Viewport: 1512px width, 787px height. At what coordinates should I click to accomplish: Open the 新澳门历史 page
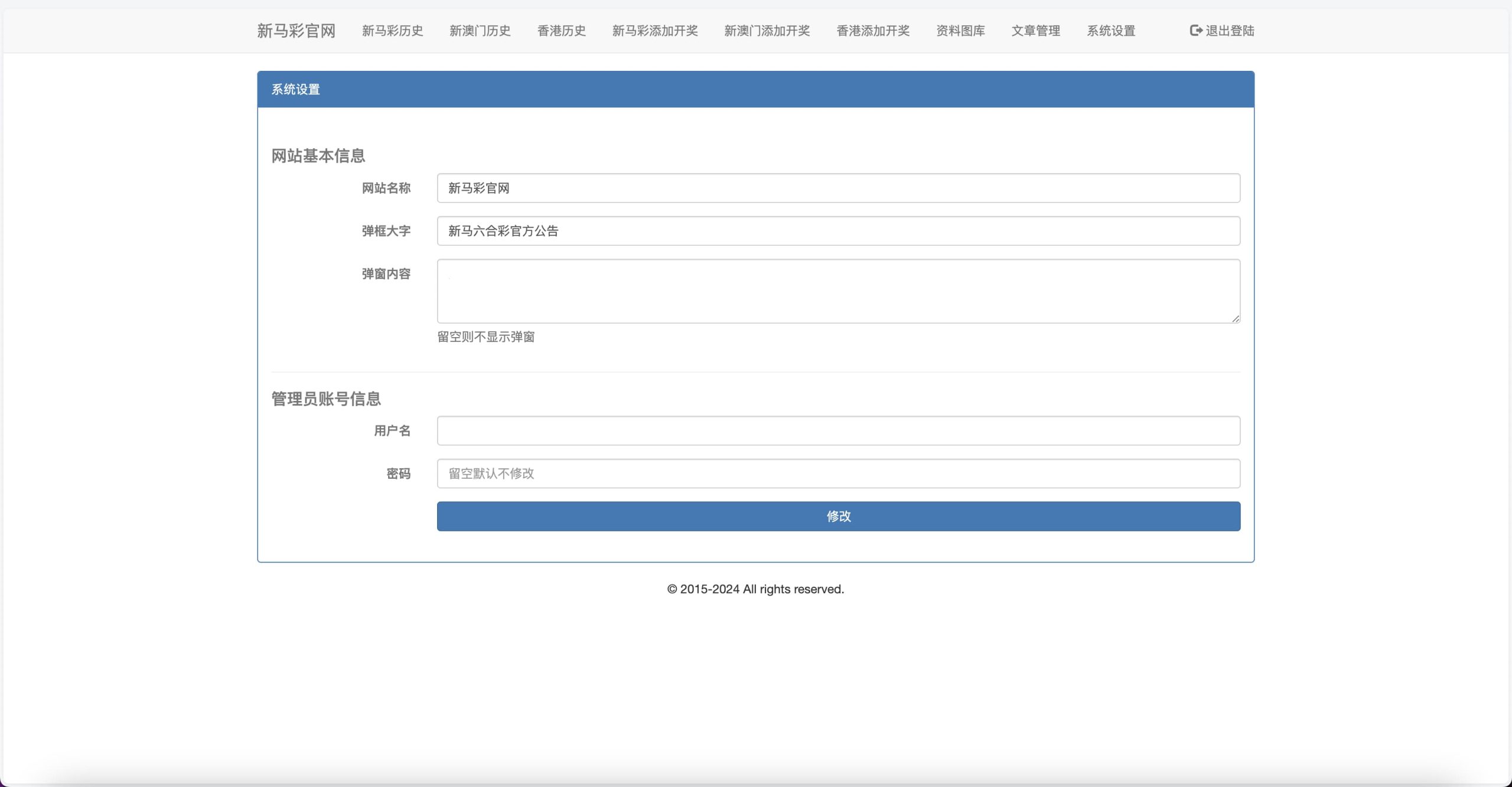480,31
